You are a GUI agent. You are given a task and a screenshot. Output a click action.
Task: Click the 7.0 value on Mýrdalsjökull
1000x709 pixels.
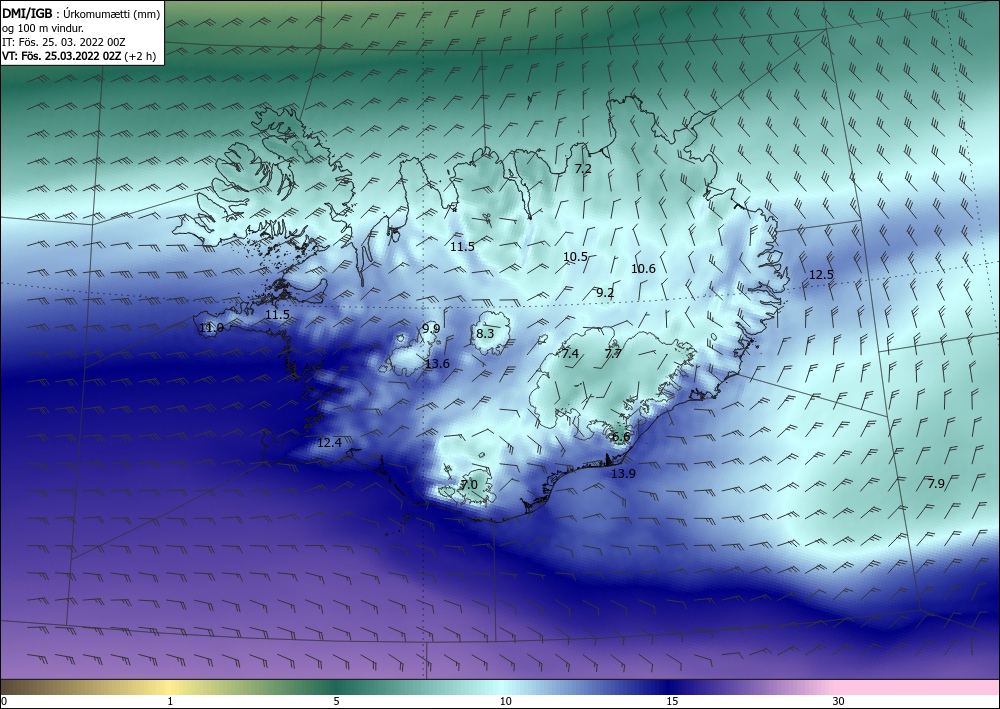point(469,485)
